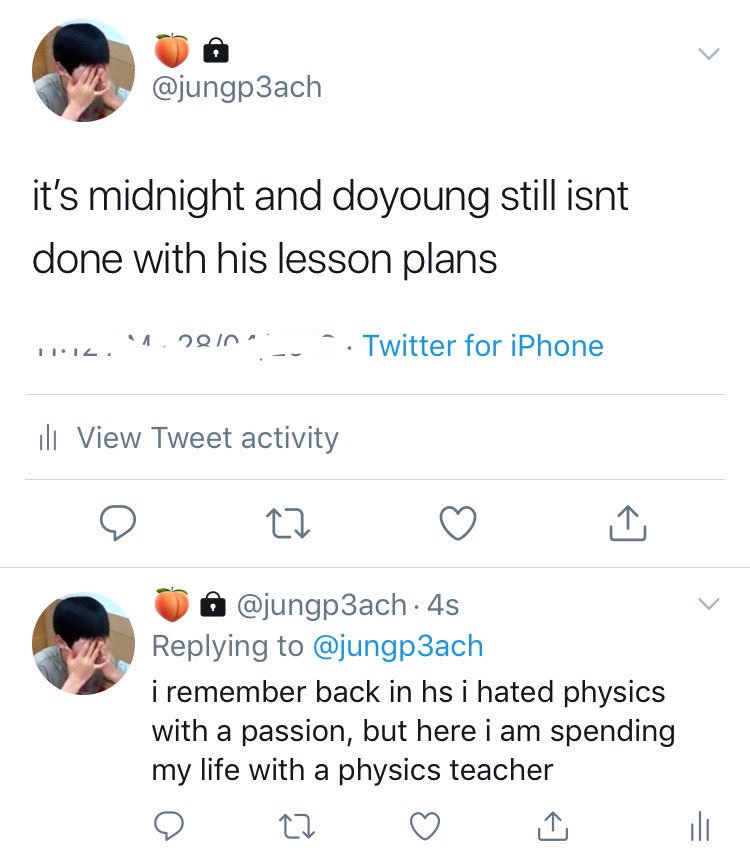Share the main tweet via share icon
The image size is (750, 866).
pos(628,522)
